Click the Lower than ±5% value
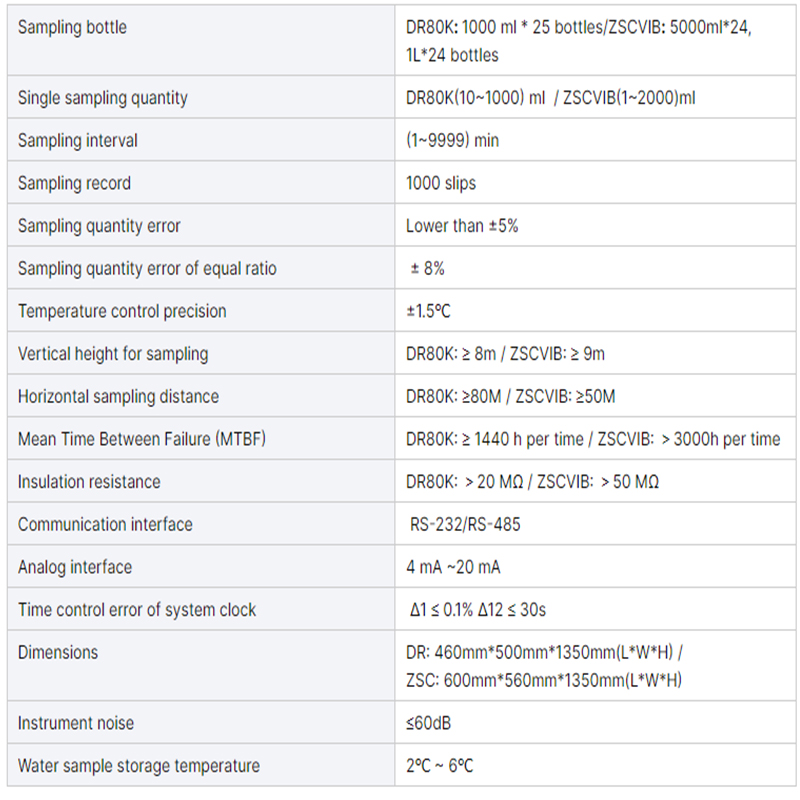Viewport: 800px width, 800px height. pyautogui.click(x=462, y=226)
